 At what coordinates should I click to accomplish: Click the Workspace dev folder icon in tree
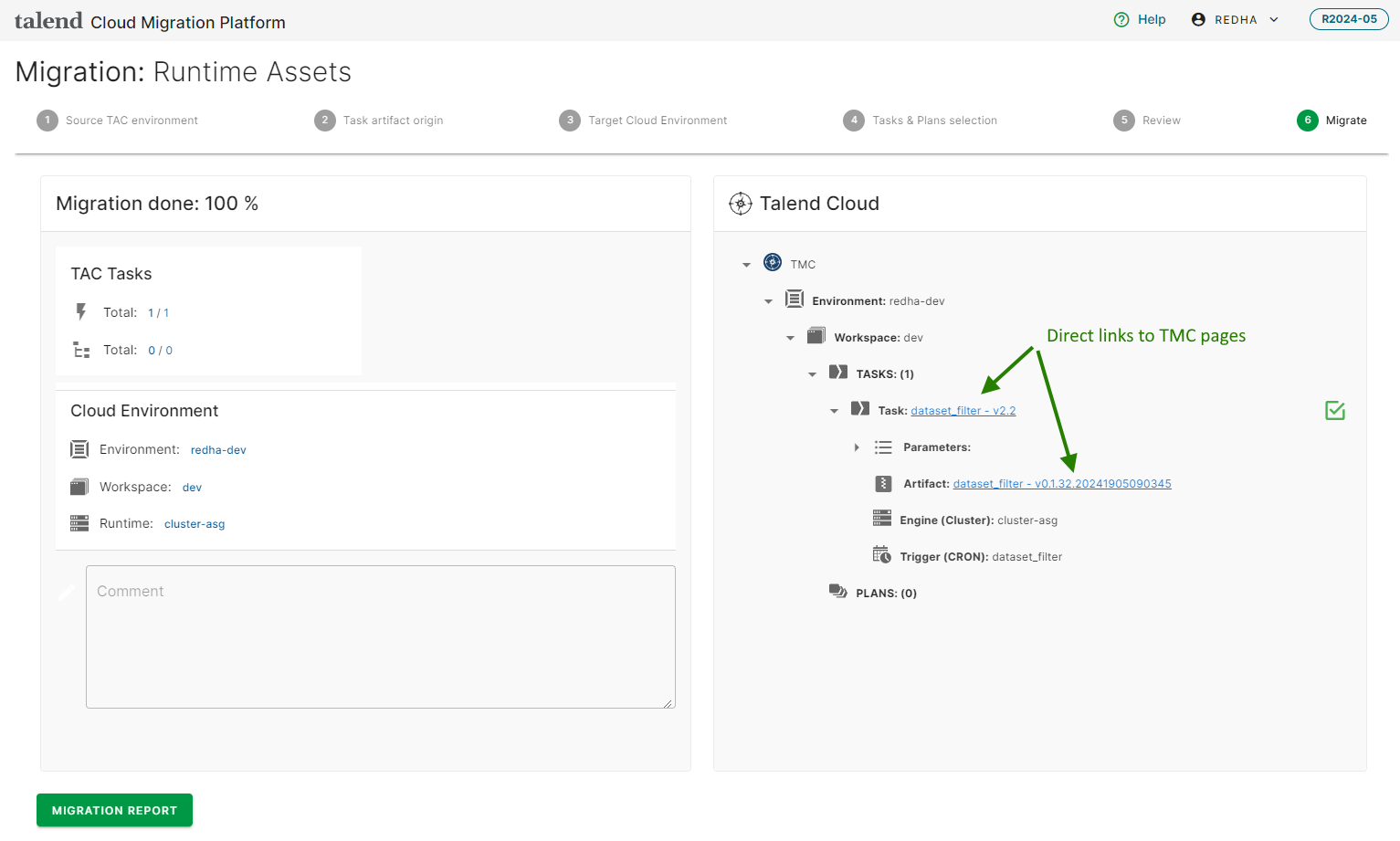pos(816,336)
